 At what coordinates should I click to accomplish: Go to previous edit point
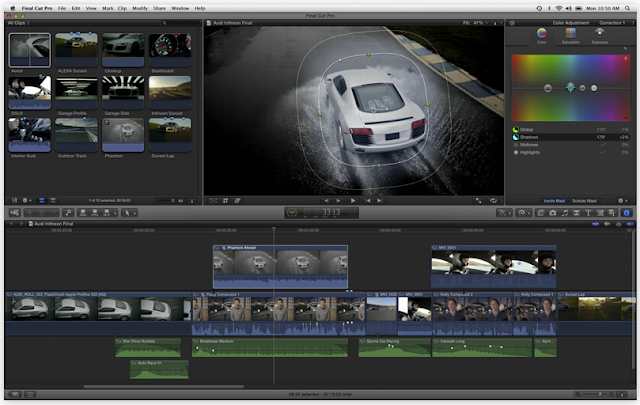point(368,201)
